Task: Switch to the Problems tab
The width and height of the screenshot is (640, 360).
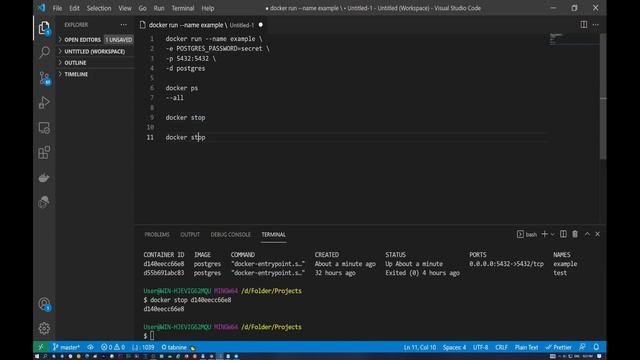Action: [x=157, y=234]
